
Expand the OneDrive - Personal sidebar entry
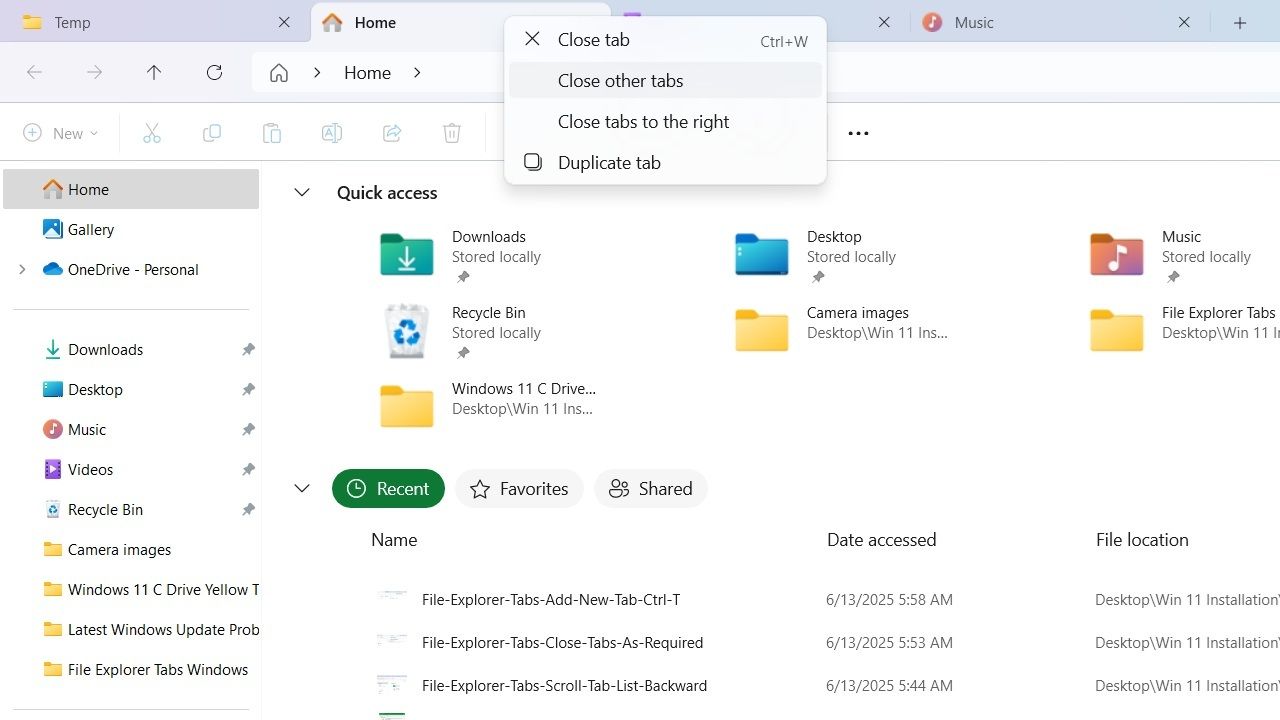22,269
